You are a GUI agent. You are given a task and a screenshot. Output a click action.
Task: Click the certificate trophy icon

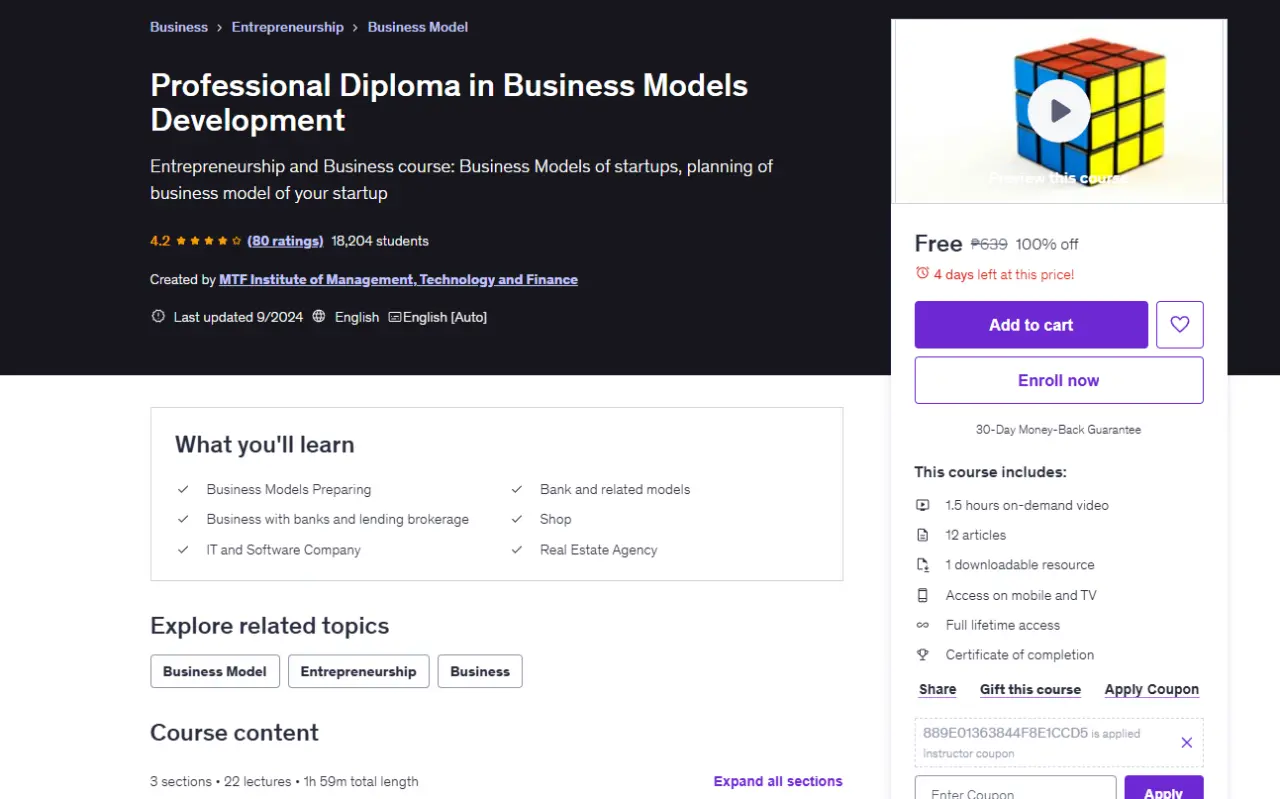(922, 655)
